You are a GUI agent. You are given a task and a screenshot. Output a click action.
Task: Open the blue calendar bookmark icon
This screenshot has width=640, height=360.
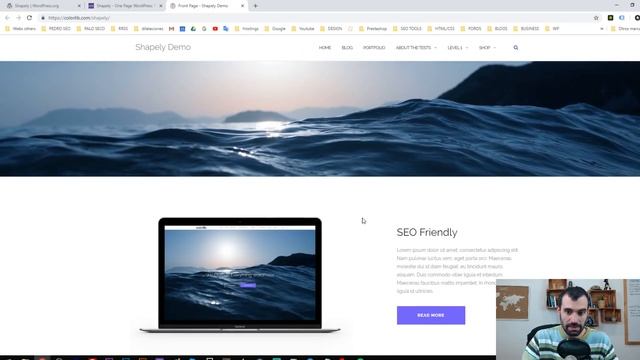tap(182, 29)
